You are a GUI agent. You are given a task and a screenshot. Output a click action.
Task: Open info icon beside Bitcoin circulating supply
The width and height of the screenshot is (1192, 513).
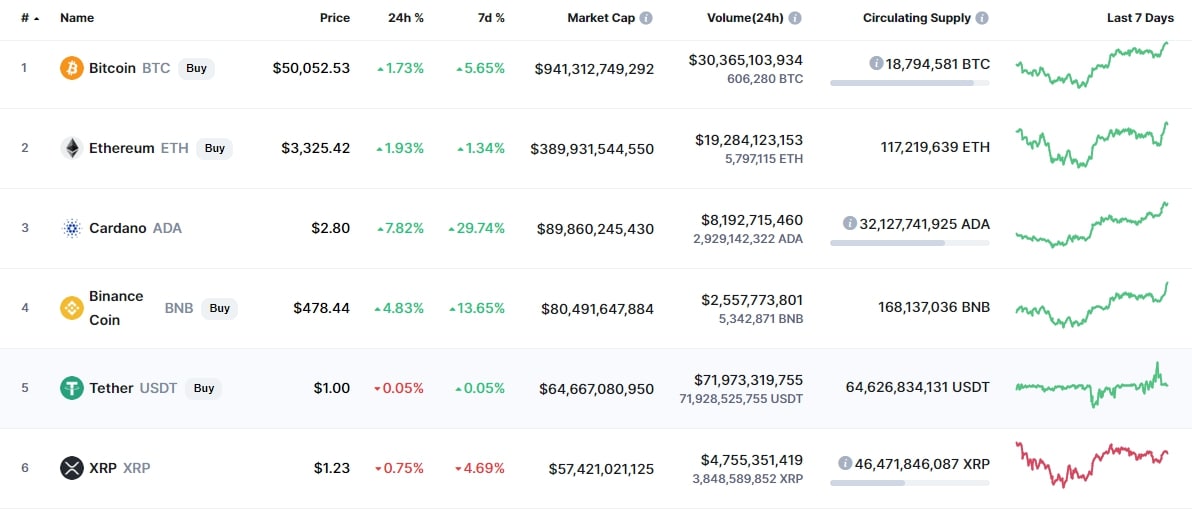[876, 63]
